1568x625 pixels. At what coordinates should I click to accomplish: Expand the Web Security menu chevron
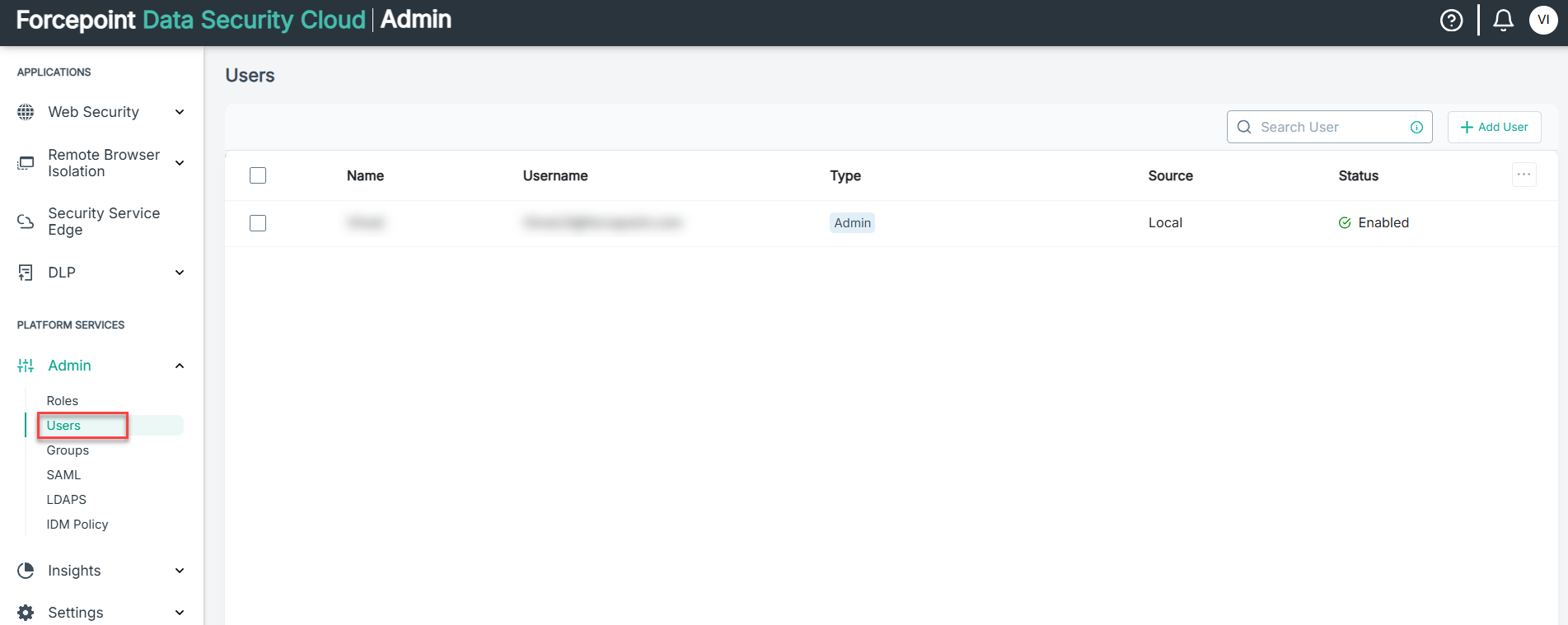180,112
